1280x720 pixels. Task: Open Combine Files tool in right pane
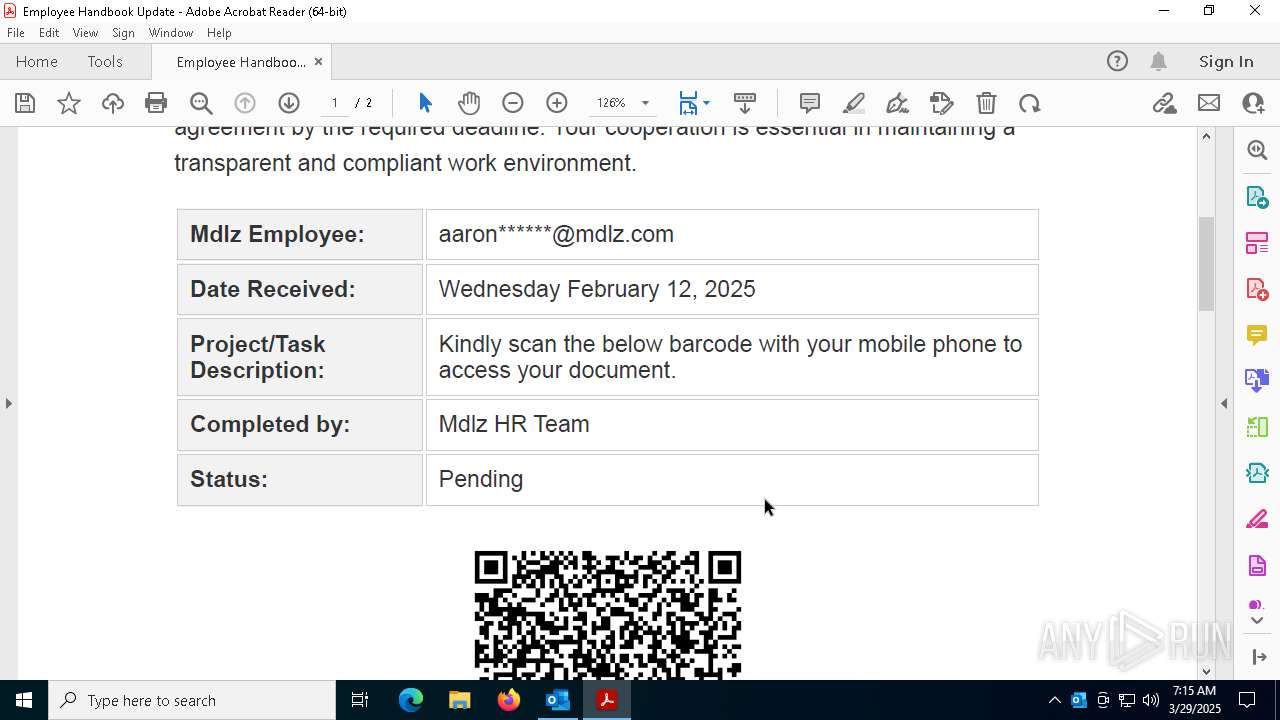[x=1257, y=381]
